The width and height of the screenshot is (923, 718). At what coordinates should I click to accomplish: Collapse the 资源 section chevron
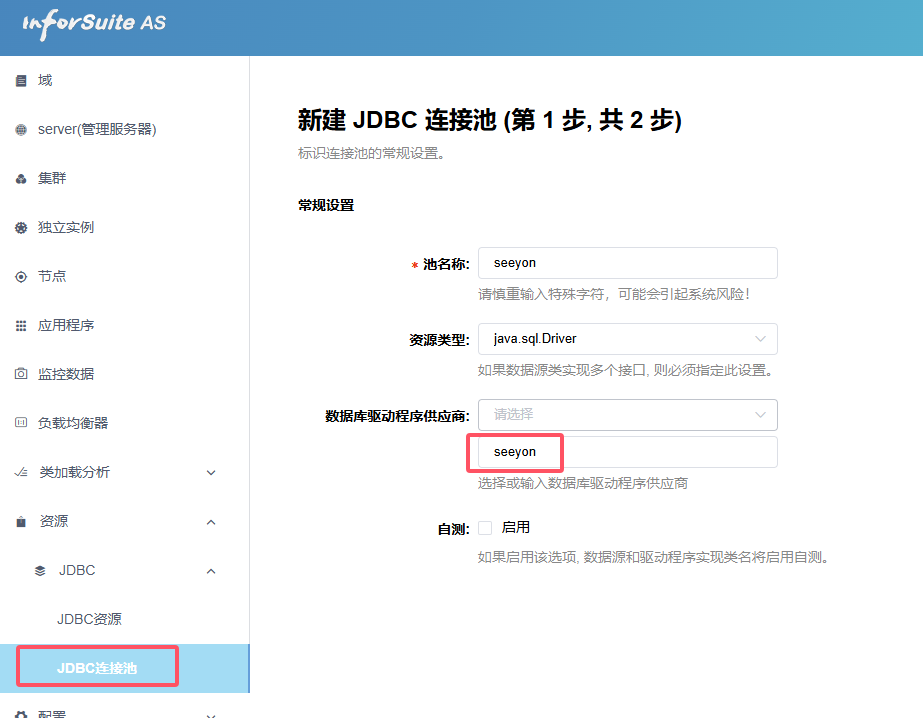point(211,522)
